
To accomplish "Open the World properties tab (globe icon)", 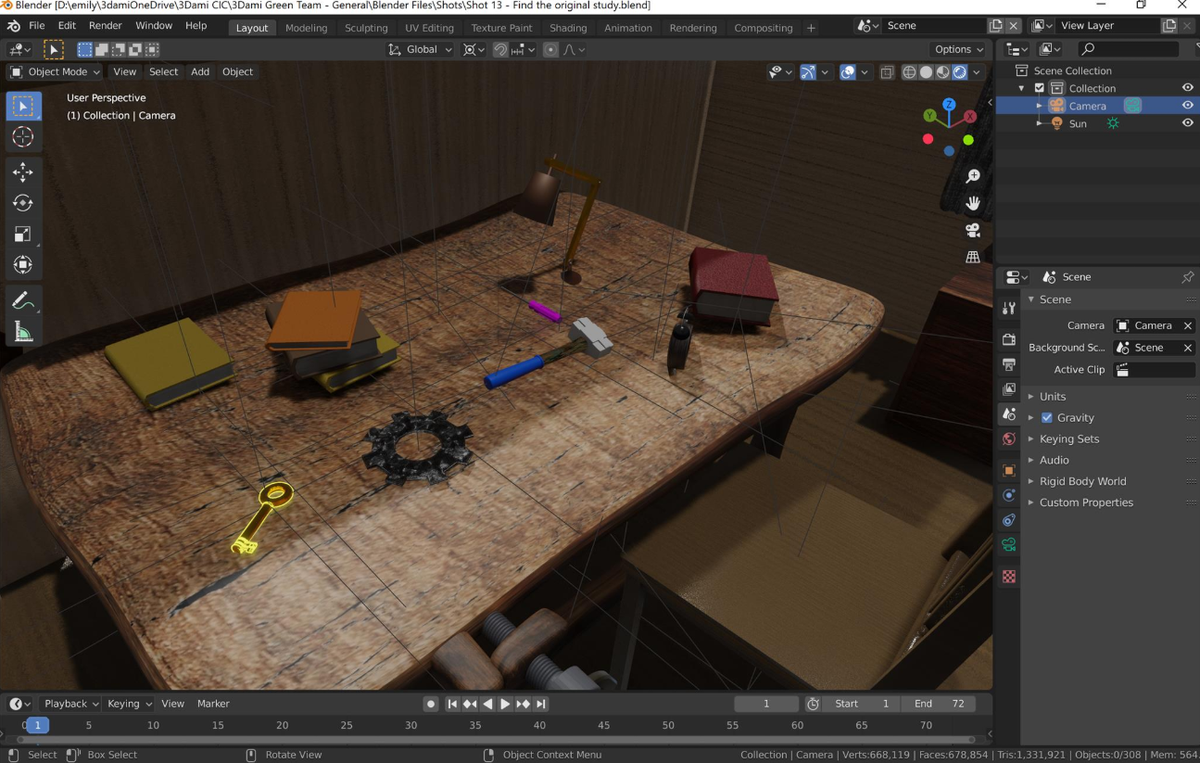I will click(1009, 439).
